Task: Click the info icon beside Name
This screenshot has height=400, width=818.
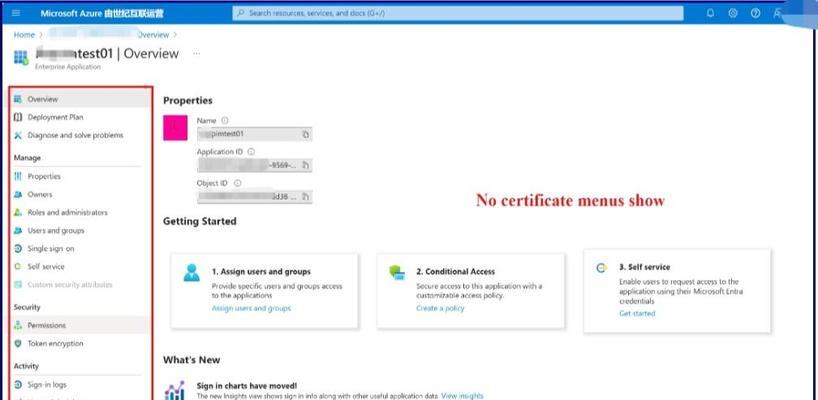Action: pyautogui.click(x=225, y=120)
